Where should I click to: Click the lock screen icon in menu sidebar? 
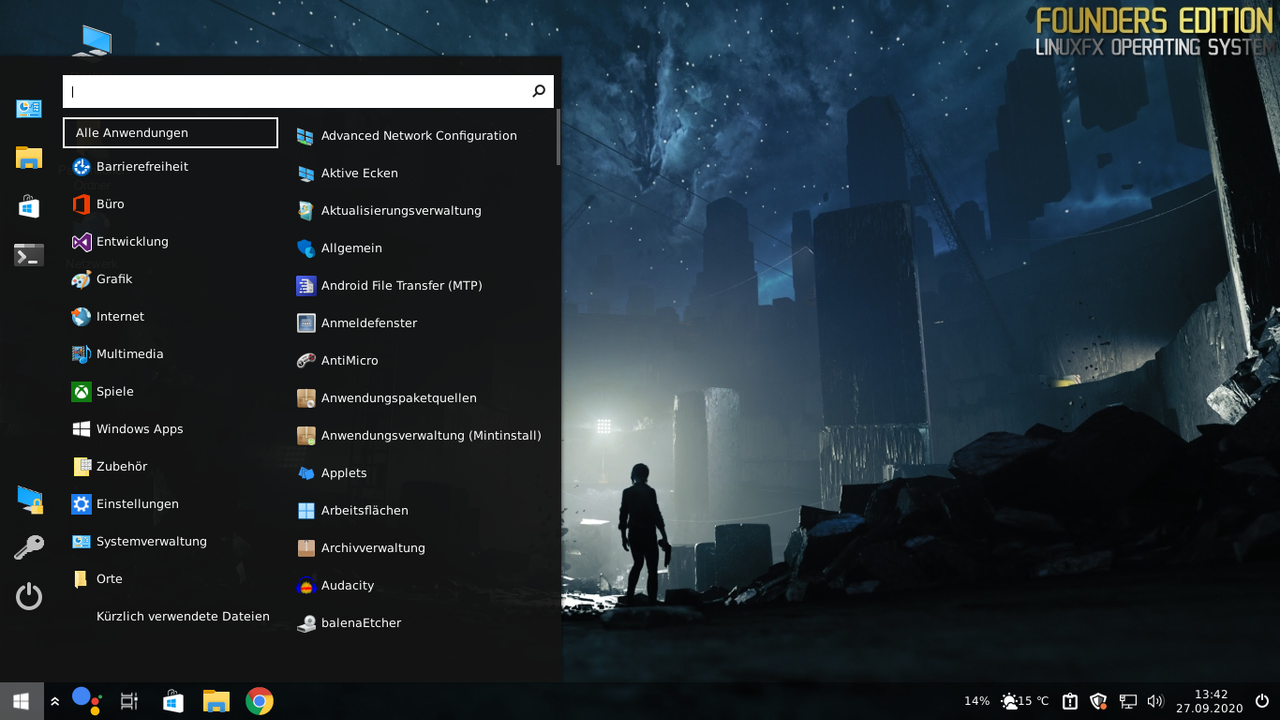[x=29, y=500]
